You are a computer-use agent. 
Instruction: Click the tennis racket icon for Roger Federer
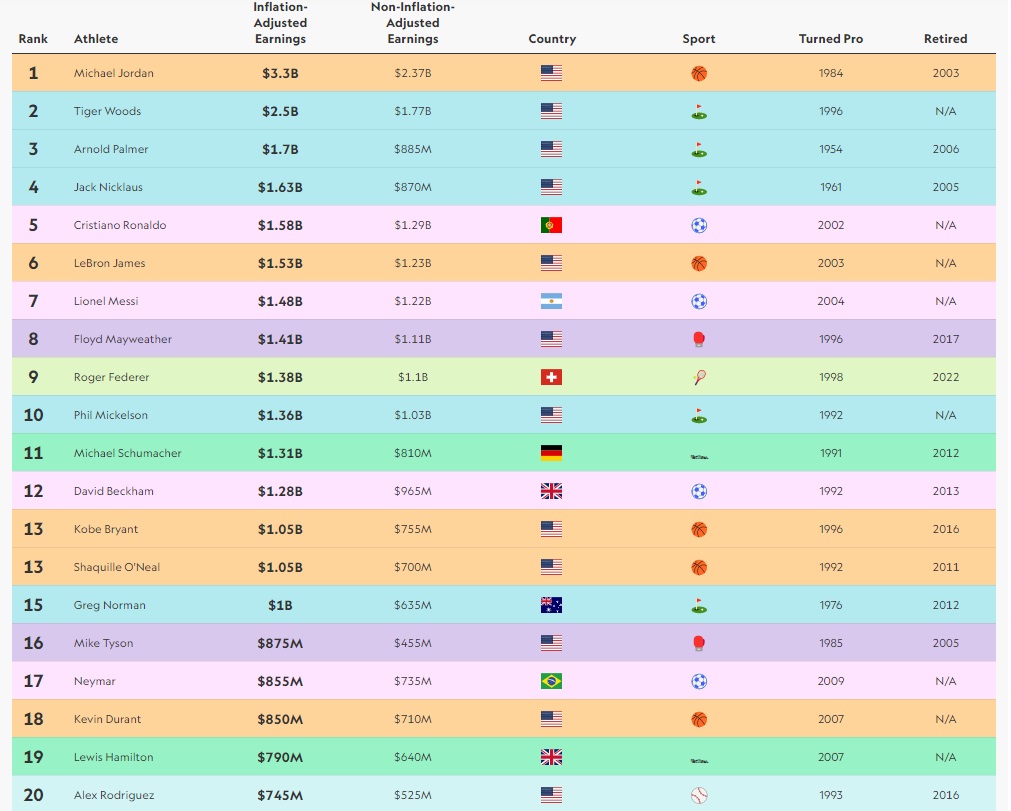[699, 378]
